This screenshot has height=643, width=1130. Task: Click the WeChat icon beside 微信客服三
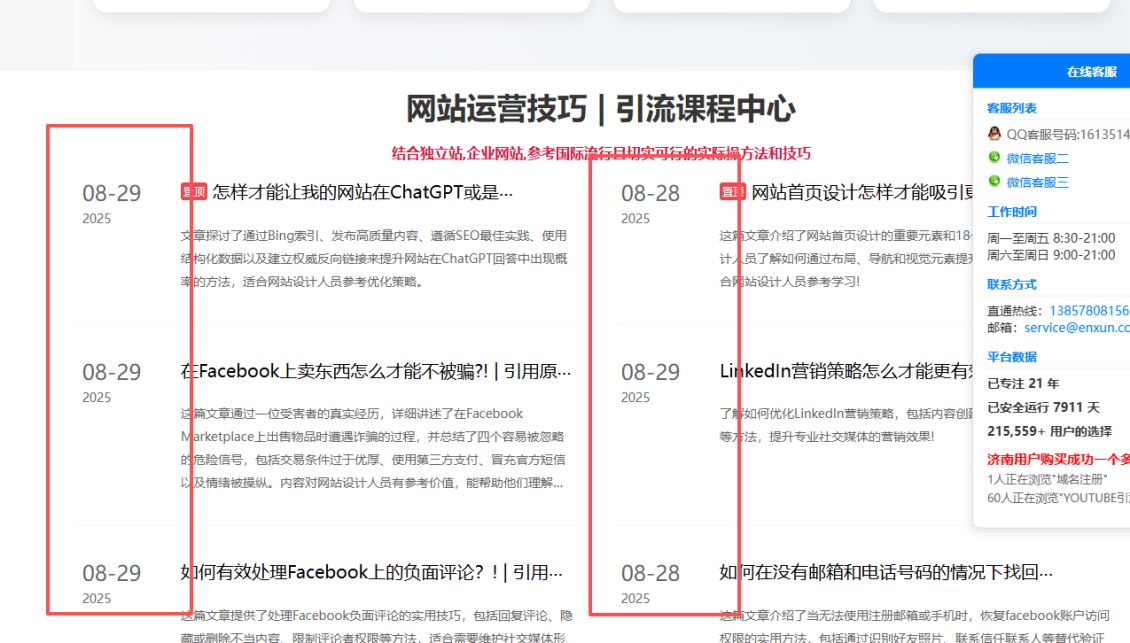click(994, 182)
